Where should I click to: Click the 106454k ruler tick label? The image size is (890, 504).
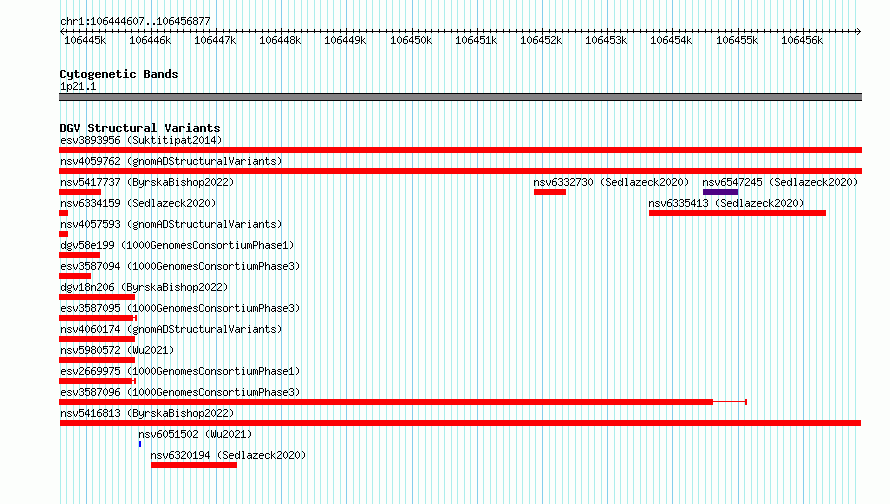click(671, 41)
